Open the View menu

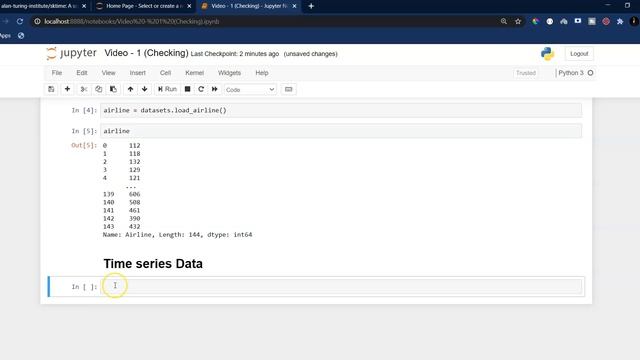tap(108, 73)
